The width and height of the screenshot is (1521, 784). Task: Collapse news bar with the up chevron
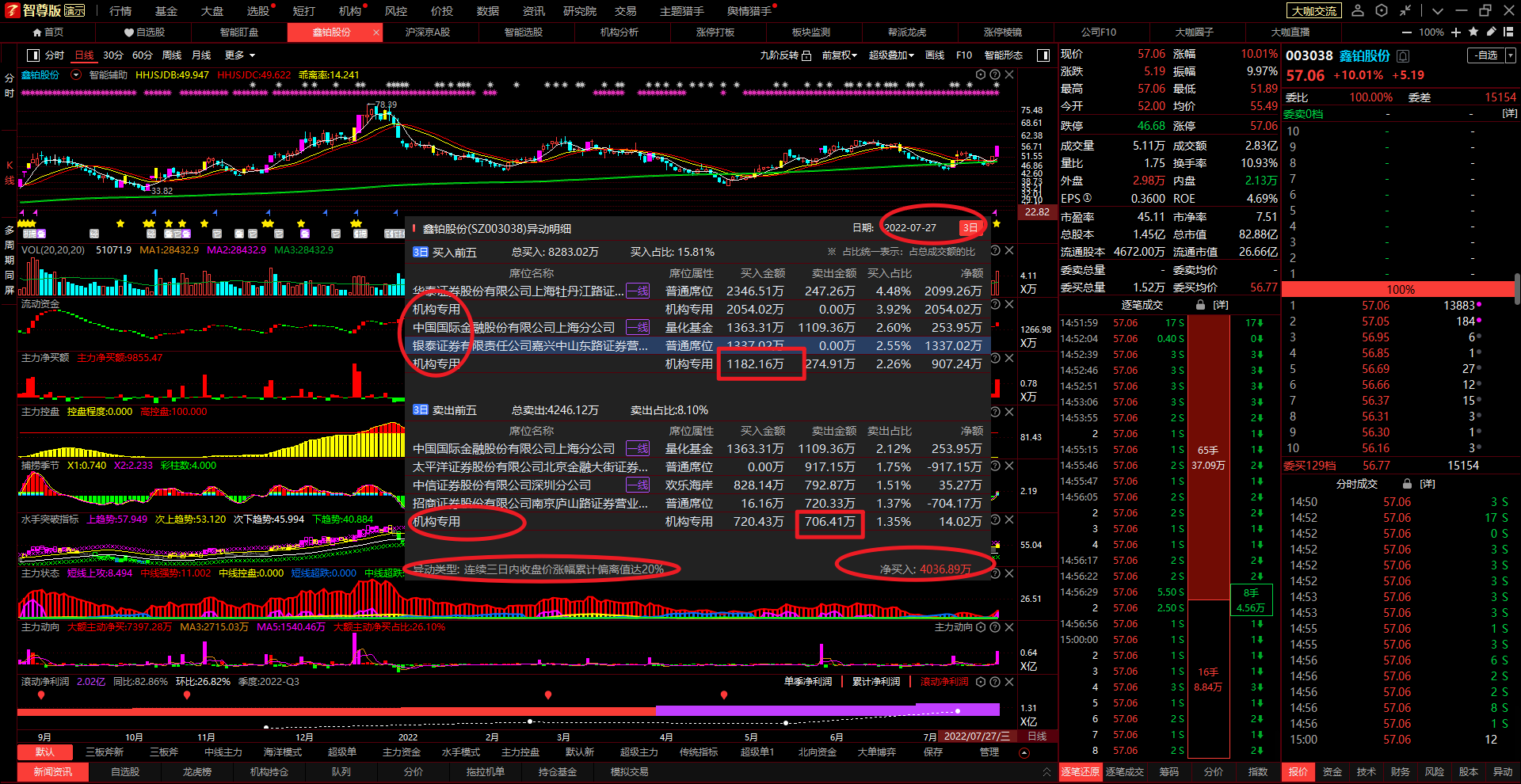click(1046, 771)
